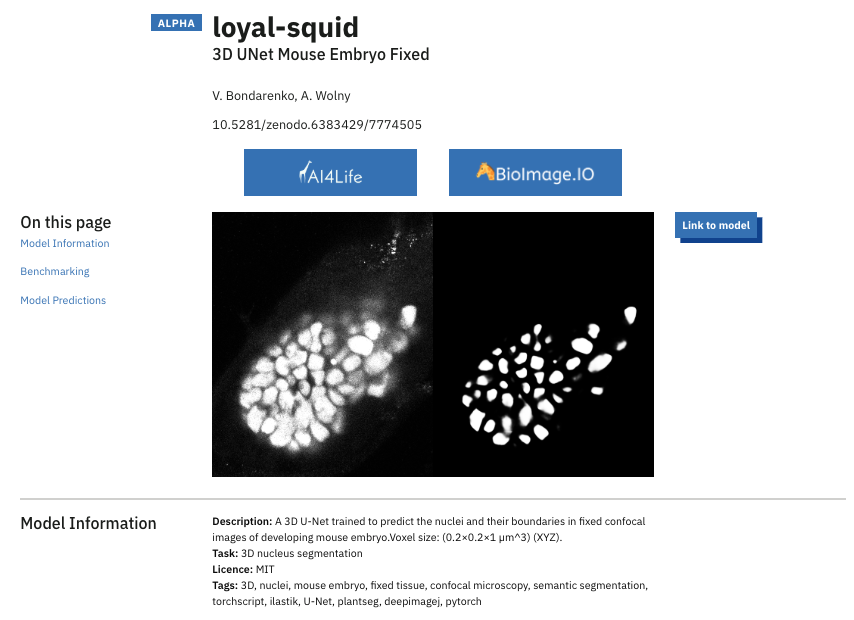Jump to Model Information in page navigation
Viewport: 854px width, 620px height.
click(65, 244)
